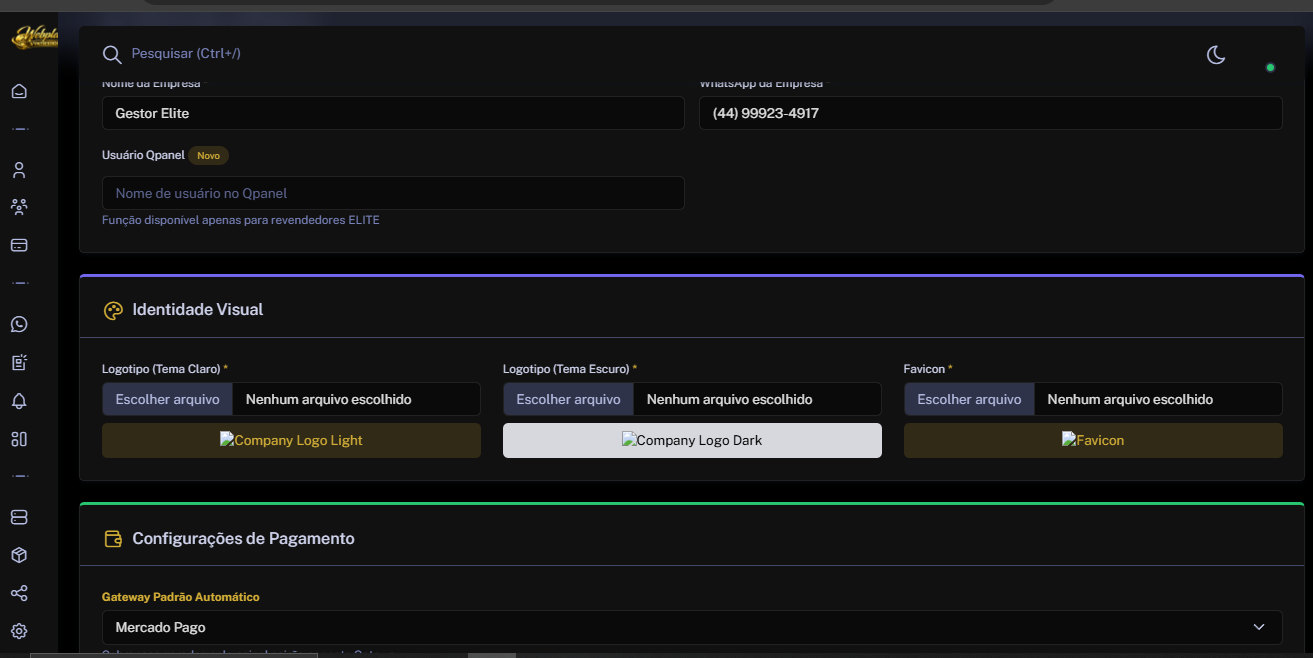Open the settings gear sidebar icon
This screenshot has height=658, width=1313.
click(19, 631)
